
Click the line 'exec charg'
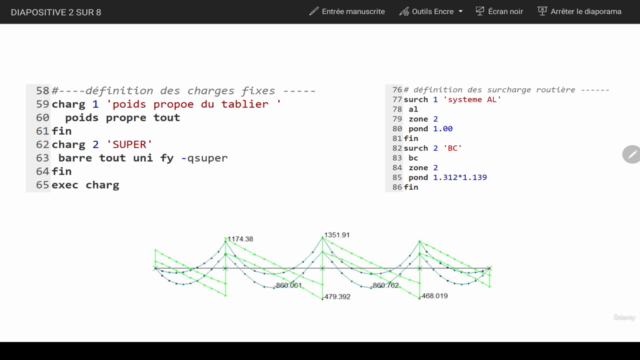click(x=85, y=185)
